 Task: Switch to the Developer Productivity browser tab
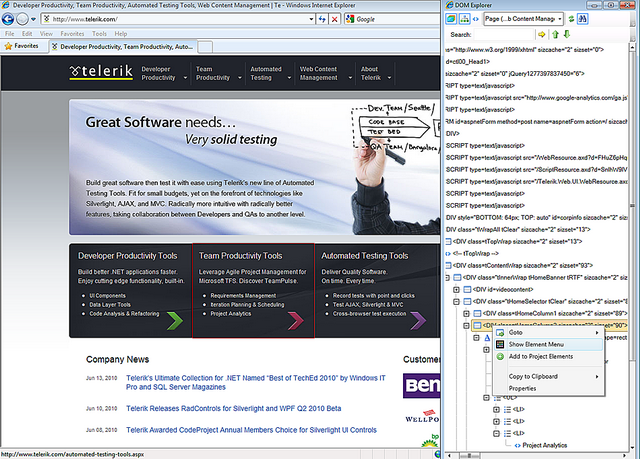[x=122, y=47]
